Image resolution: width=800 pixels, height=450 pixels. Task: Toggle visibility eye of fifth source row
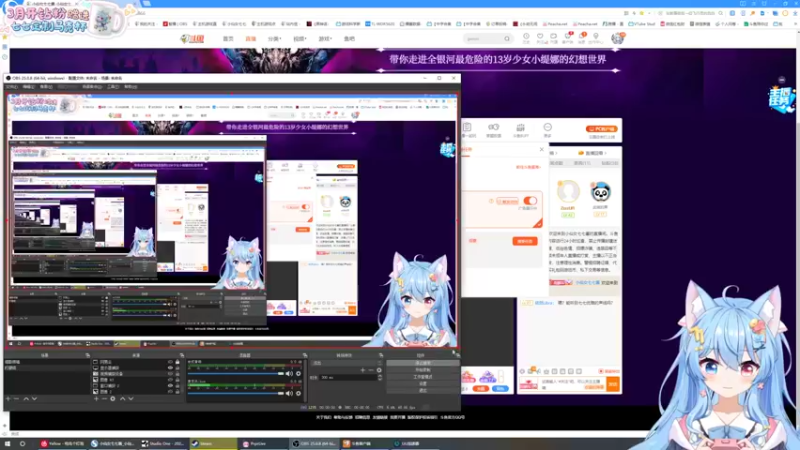[x=170, y=386]
